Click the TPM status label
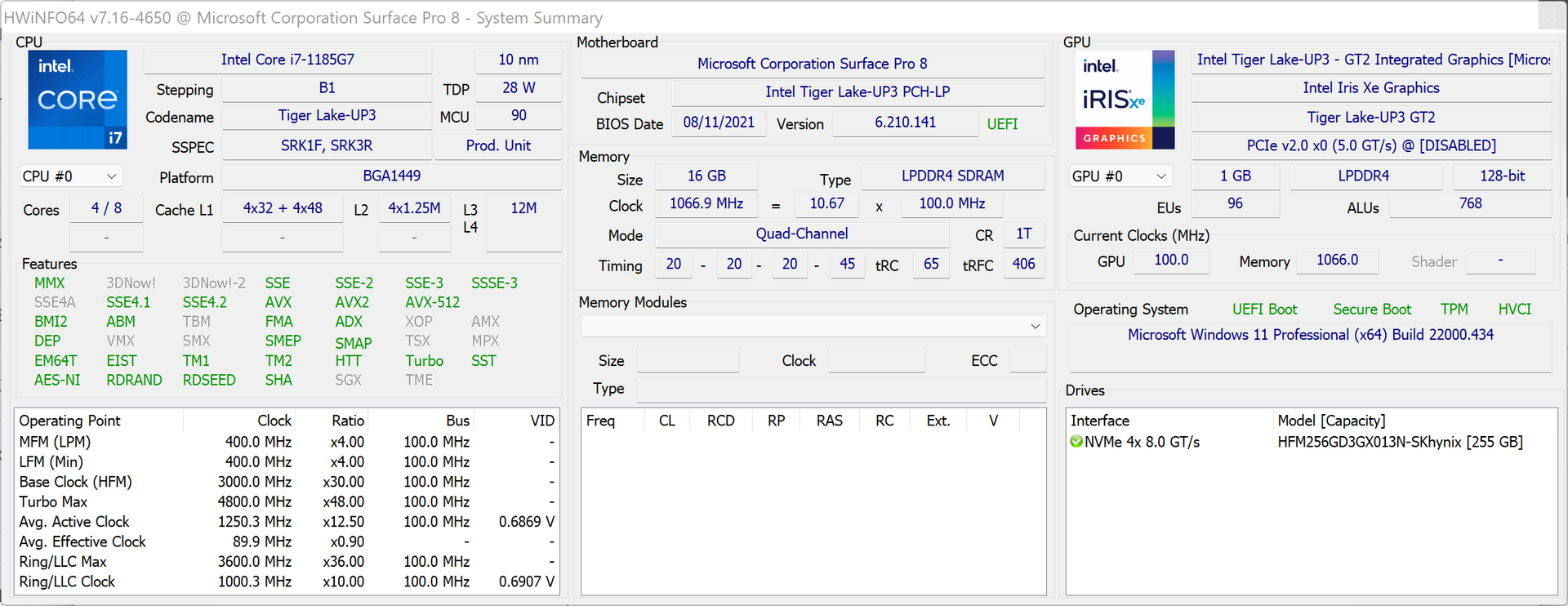 pyautogui.click(x=1454, y=310)
